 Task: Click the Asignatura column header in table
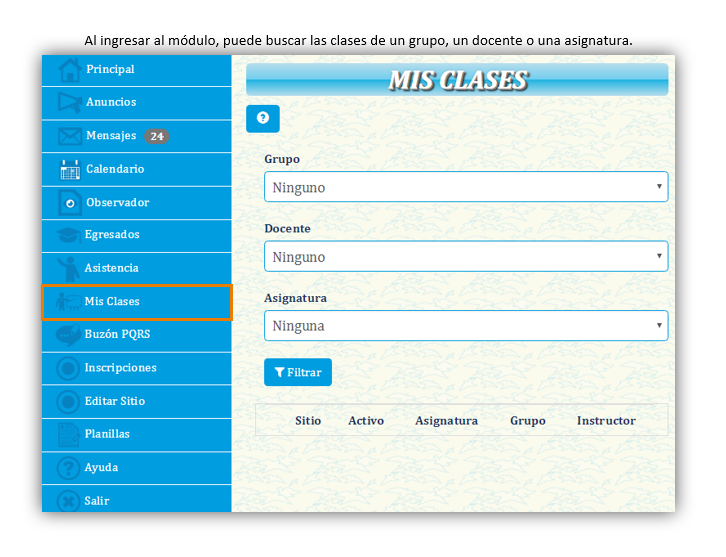446,421
